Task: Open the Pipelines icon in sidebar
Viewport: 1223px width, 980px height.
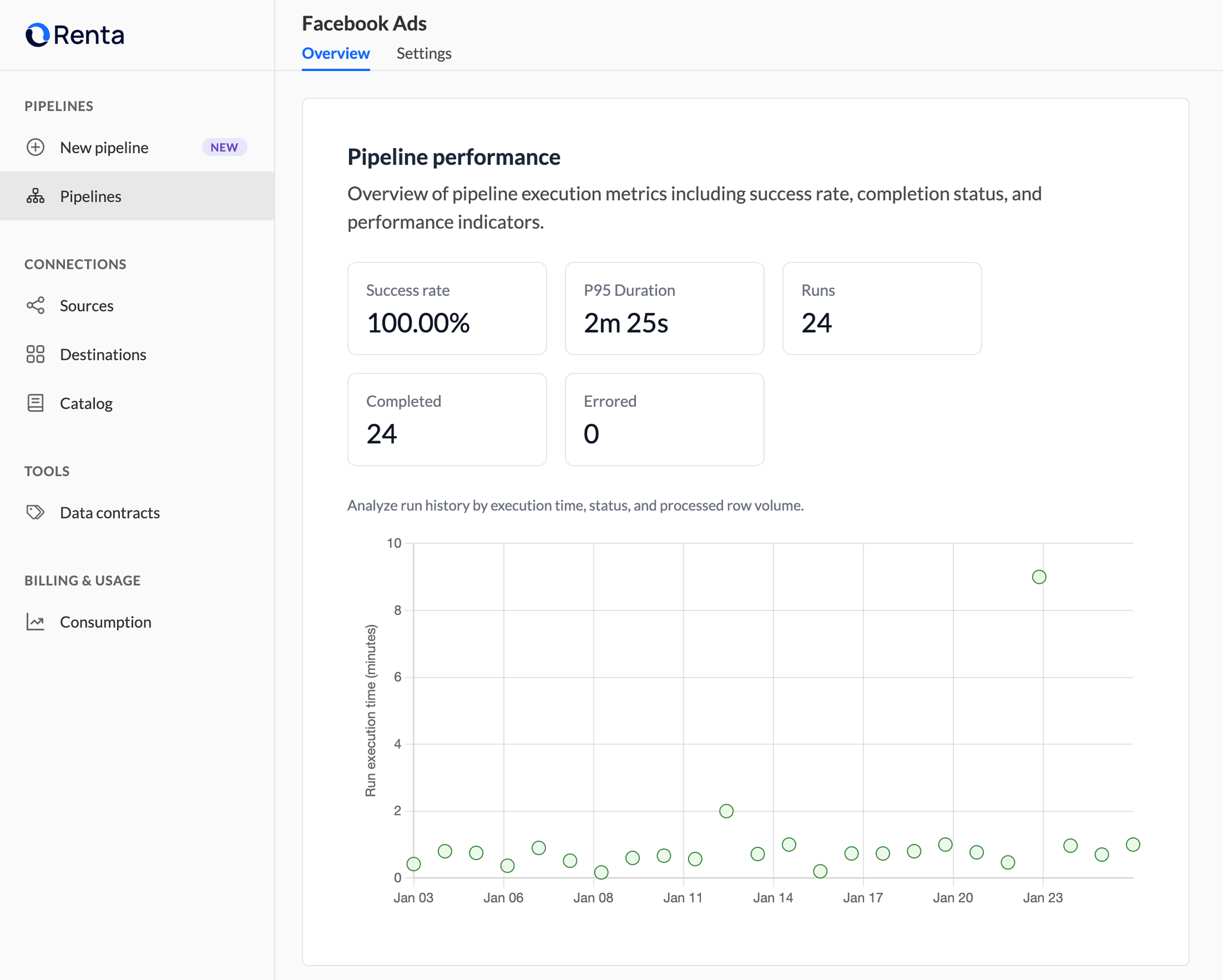Action: pyautogui.click(x=35, y=196)
